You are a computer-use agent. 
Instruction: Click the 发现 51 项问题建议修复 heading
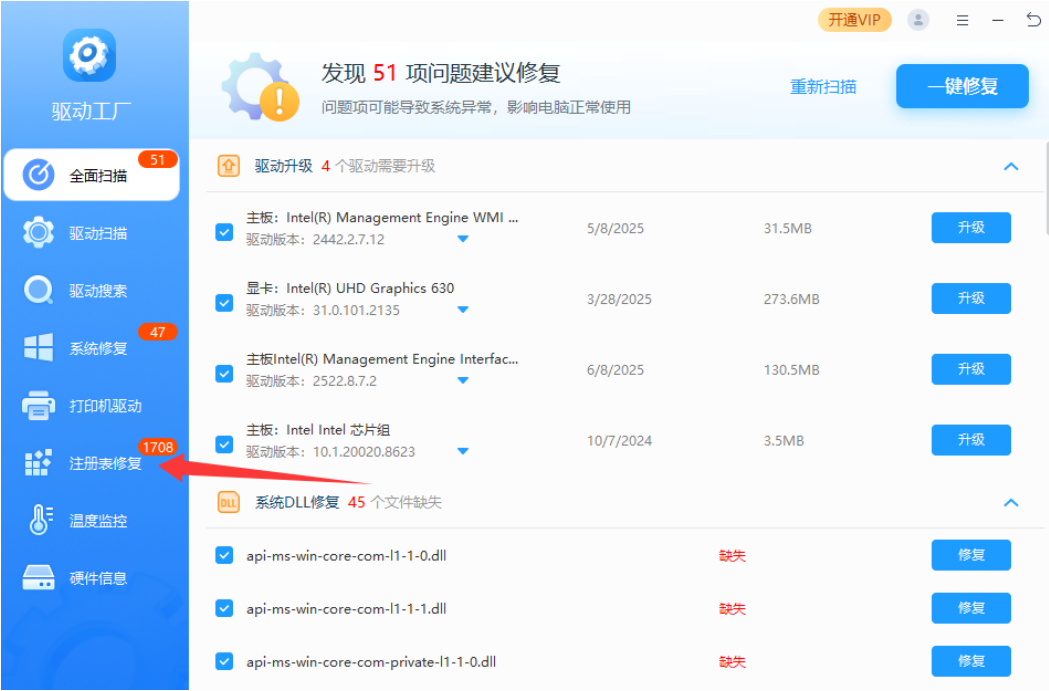(440, 73)
